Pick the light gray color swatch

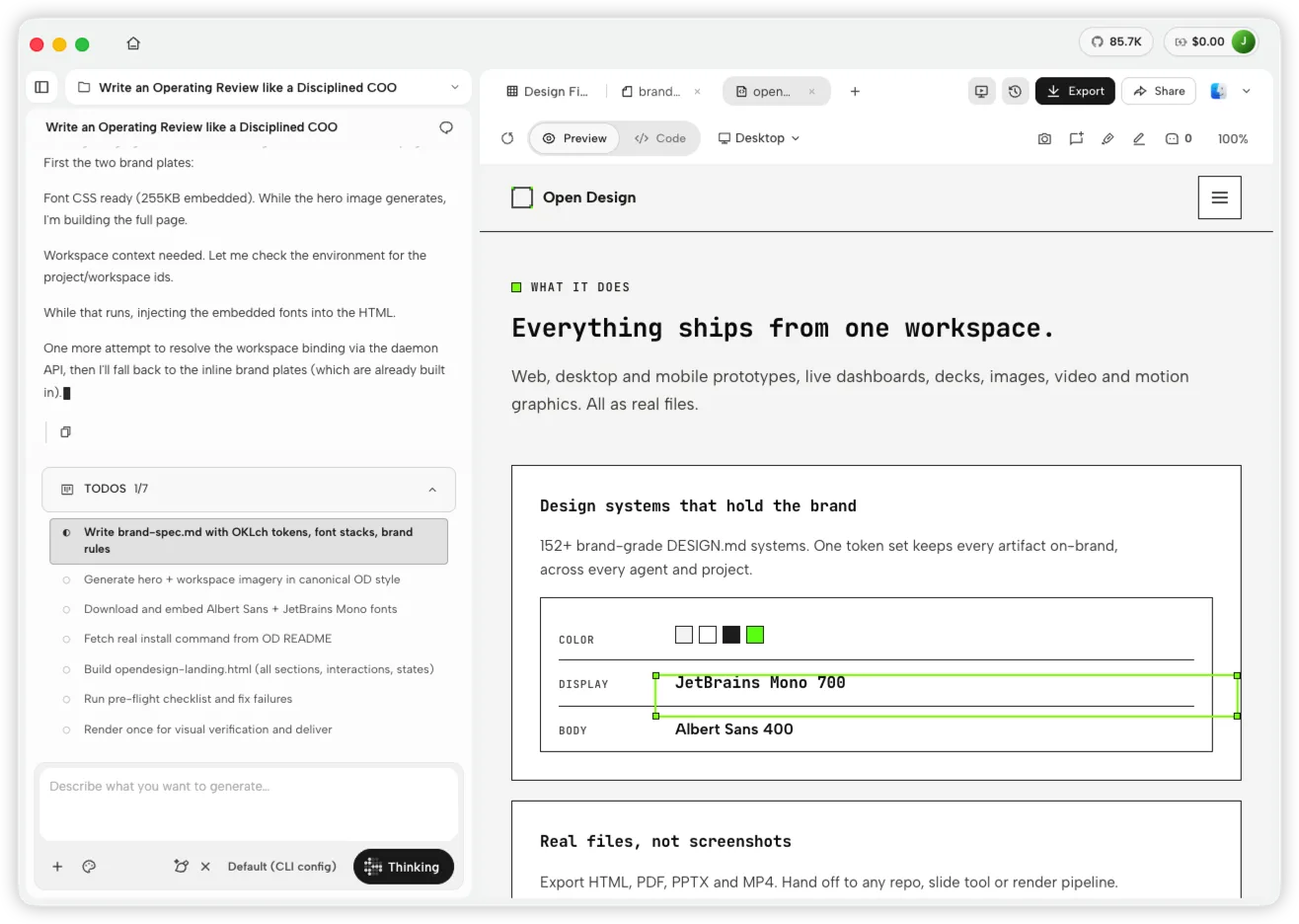684,634
